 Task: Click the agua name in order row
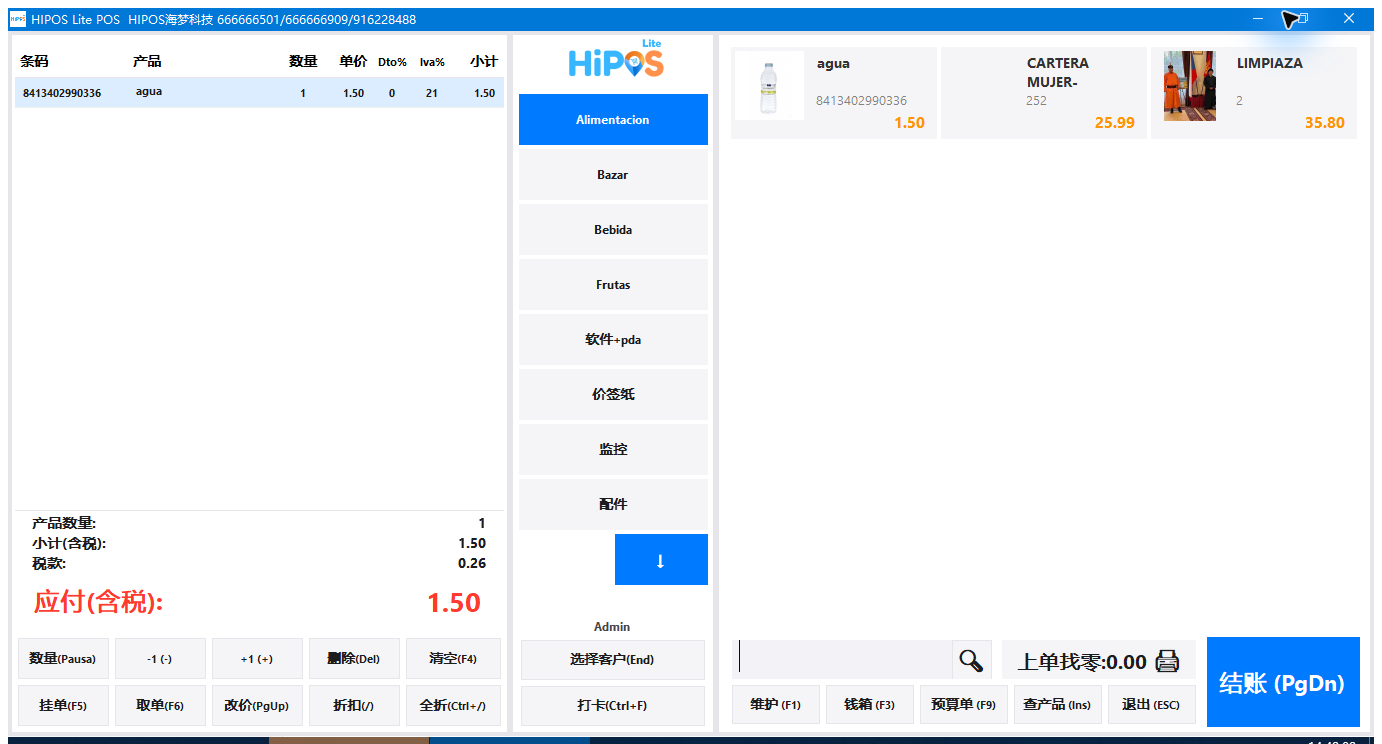(149, 92)
